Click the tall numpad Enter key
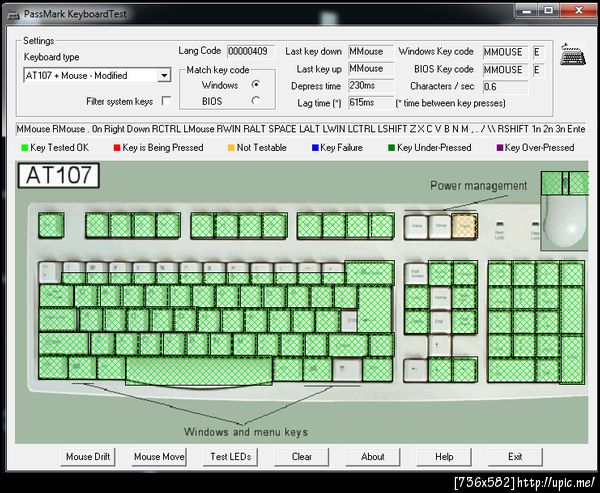 coord(572,359)
